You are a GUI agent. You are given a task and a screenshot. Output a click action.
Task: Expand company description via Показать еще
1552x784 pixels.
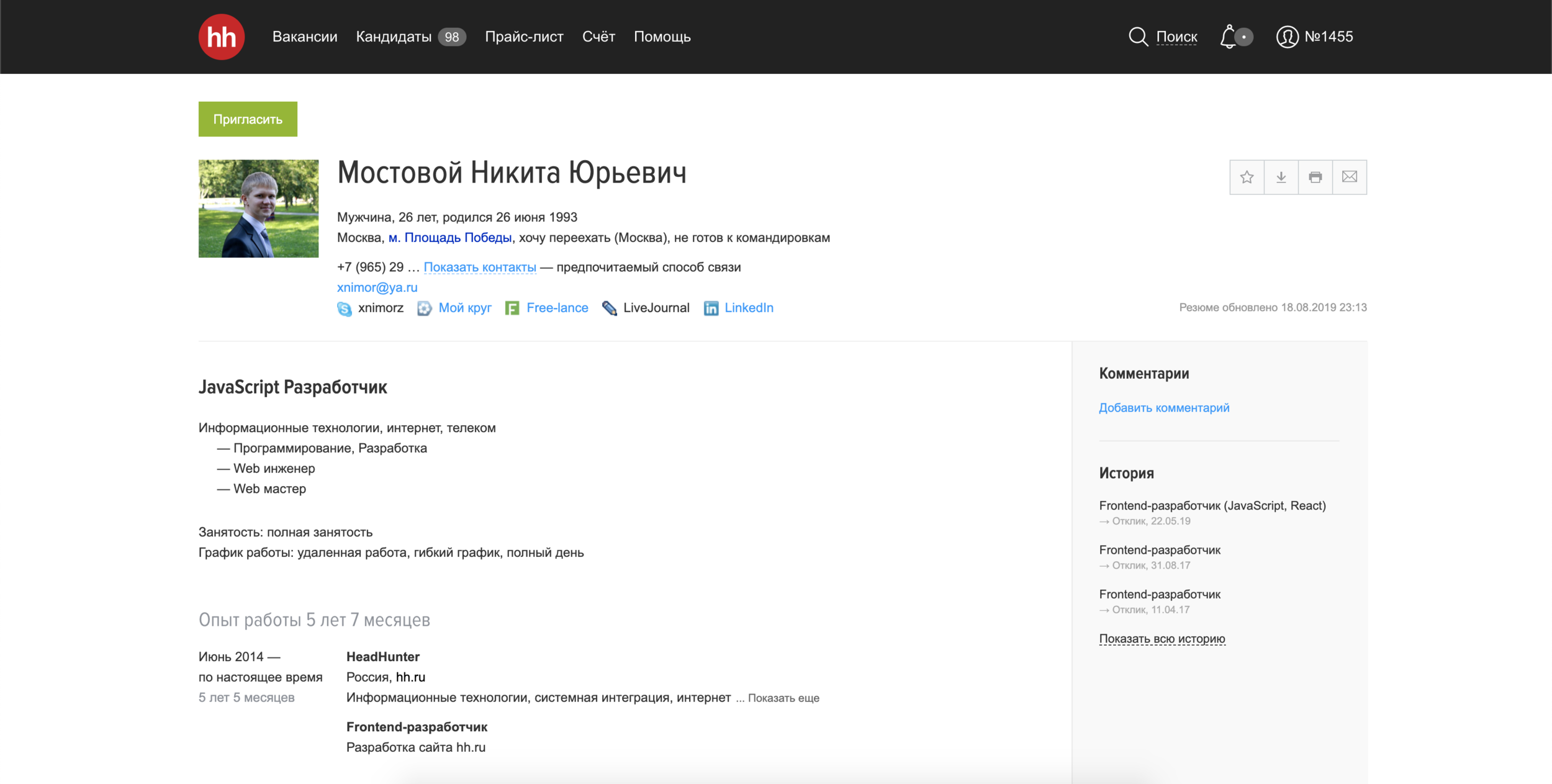tap(783, 698)
